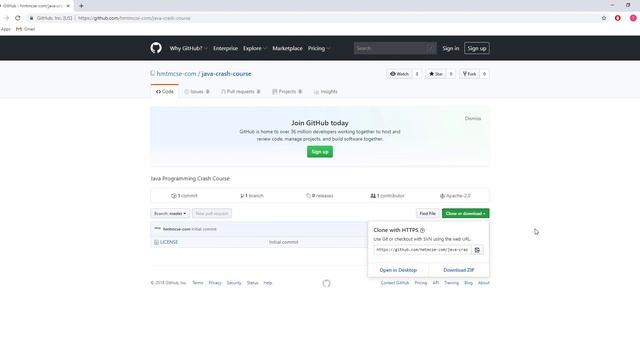
Task: View site security info via the padlock icon
Action: click(x=31, y=18)
